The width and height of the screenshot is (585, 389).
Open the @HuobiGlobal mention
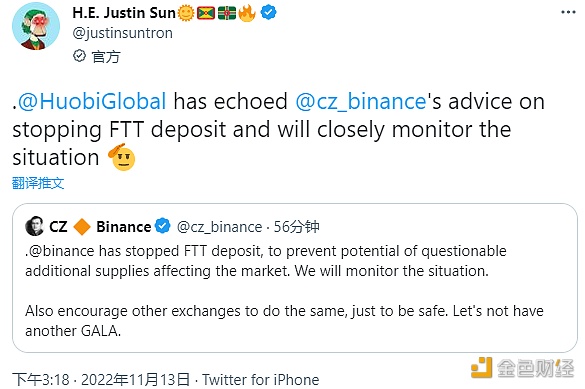point(92,101)
